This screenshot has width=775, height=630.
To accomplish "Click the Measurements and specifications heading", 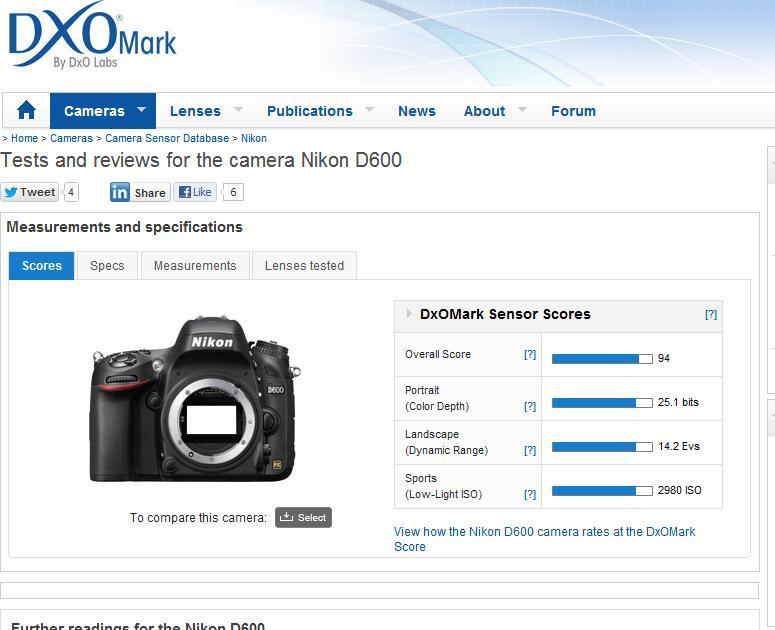I will tap(125, 227).
